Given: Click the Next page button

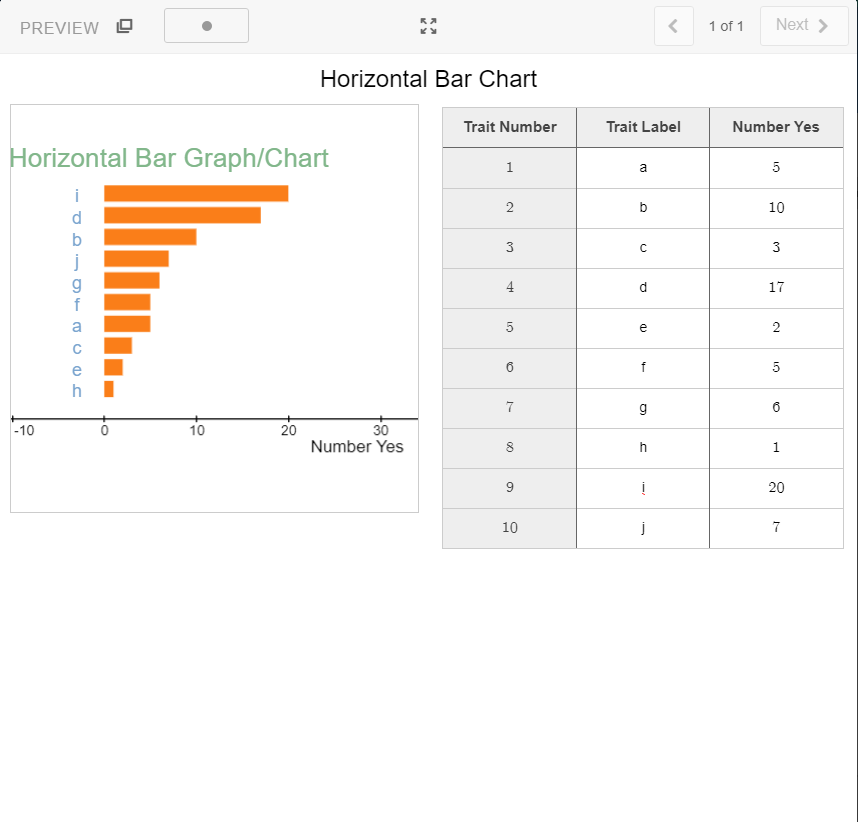Looking at the screenshot, I should (x=803, y=26).
